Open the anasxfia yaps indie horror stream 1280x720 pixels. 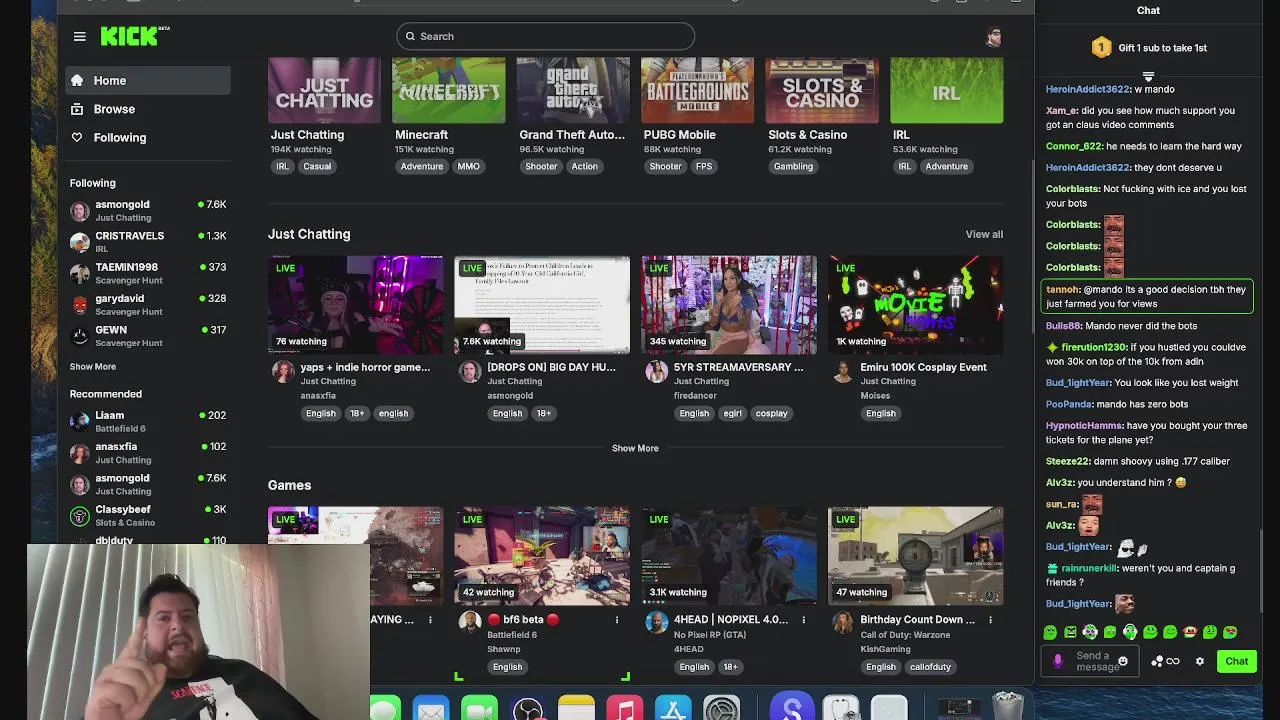pyautogui.click(x=355, y=305)
